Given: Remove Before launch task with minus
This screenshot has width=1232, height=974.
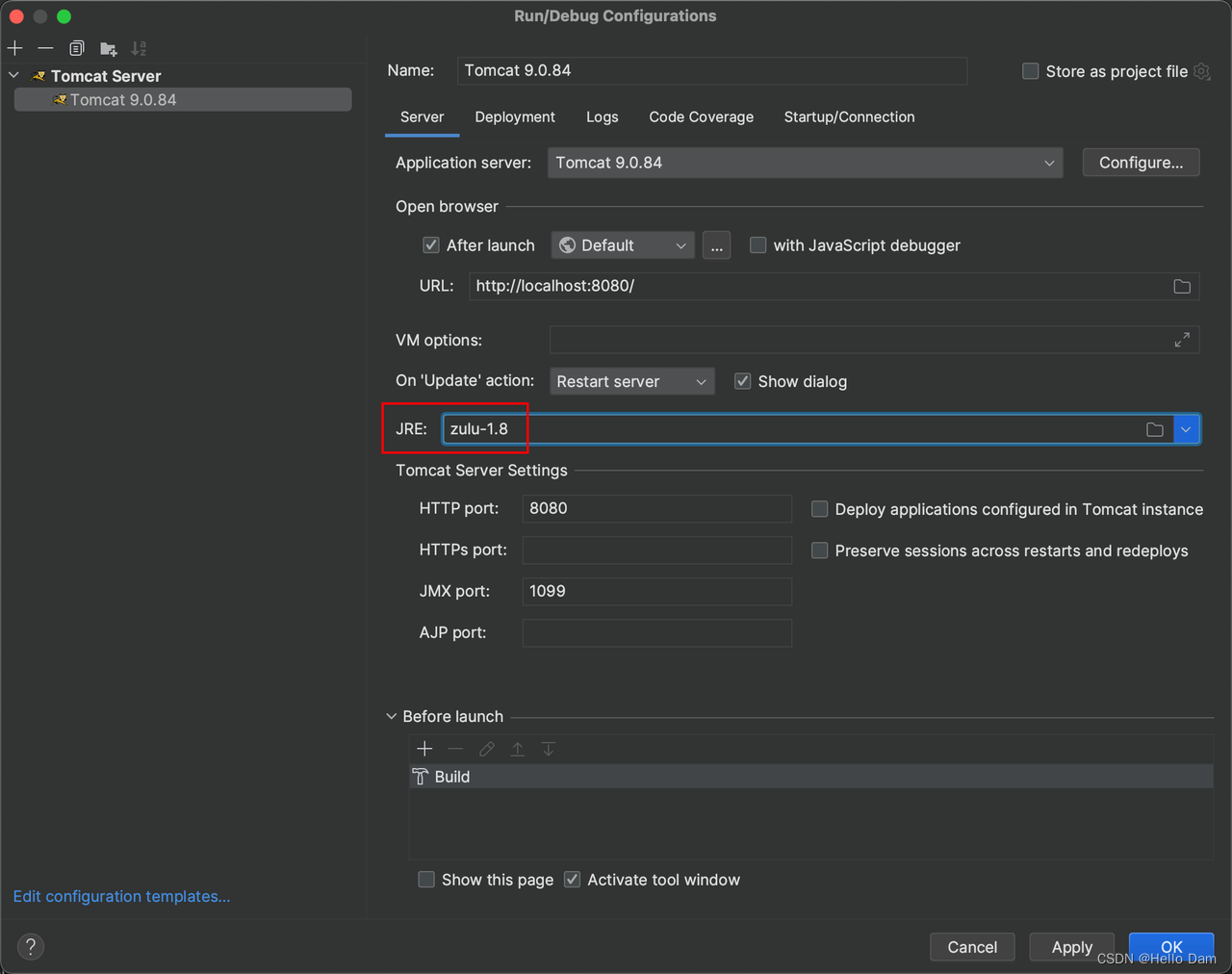Looking at the screenshot, I should click(x=456, y=749).
